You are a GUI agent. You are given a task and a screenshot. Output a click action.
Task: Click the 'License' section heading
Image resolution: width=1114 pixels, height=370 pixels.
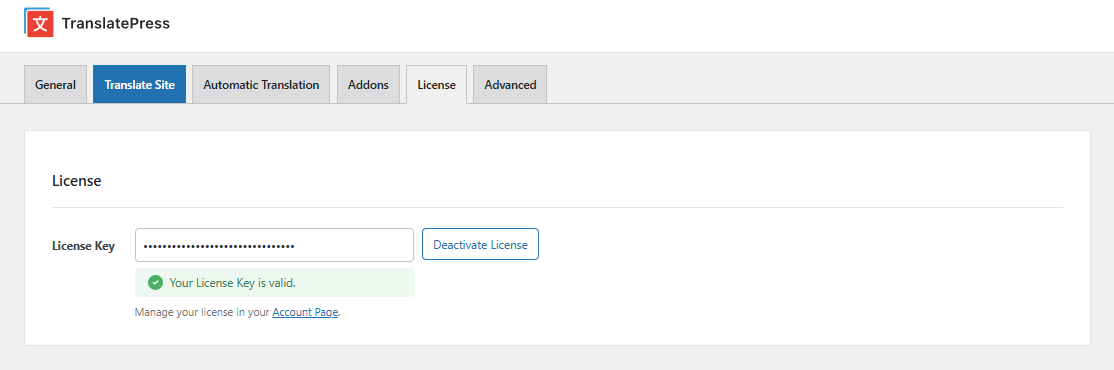77,181
